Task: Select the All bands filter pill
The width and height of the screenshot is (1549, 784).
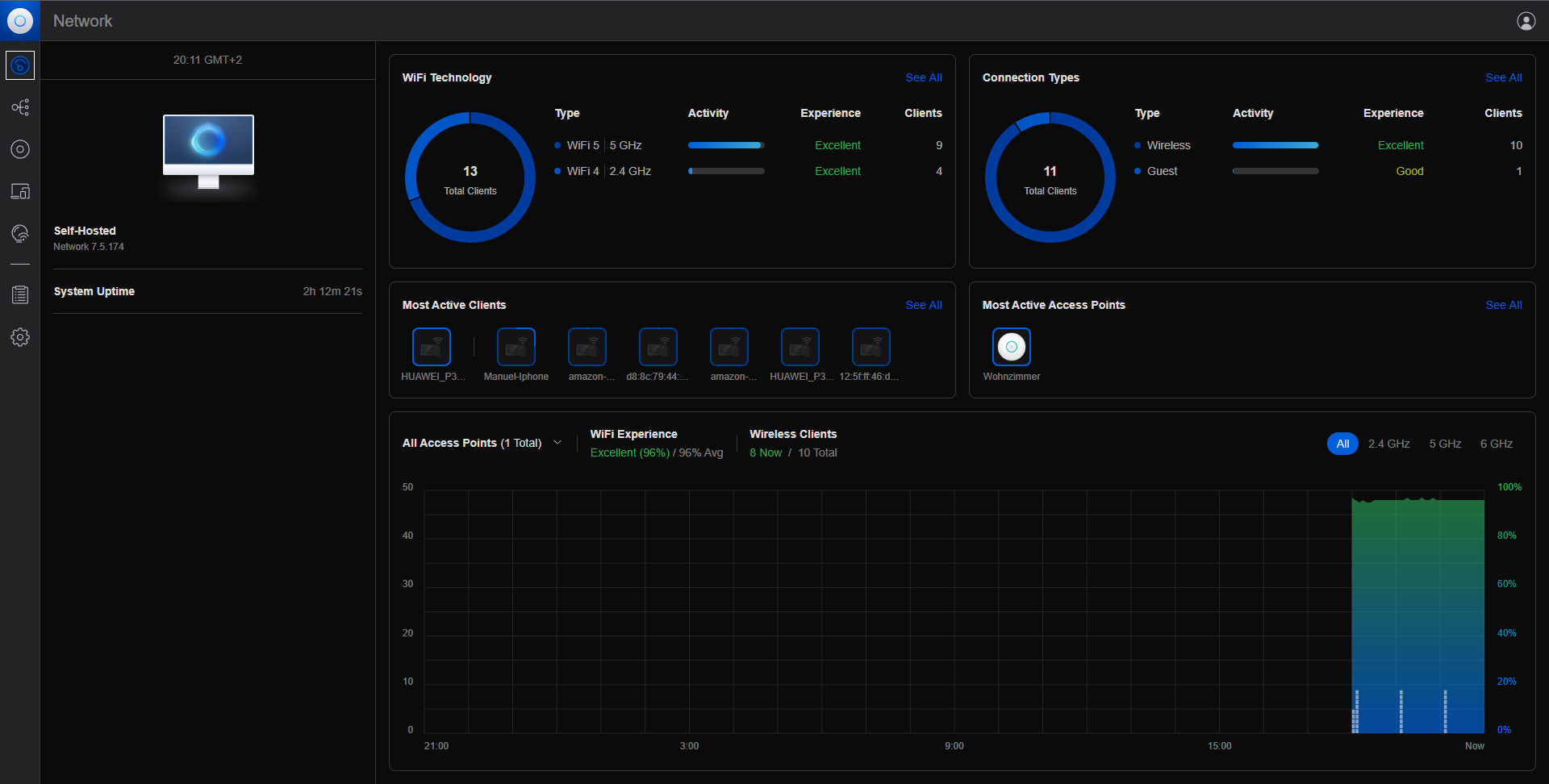Action: [x=1342, y=444]
